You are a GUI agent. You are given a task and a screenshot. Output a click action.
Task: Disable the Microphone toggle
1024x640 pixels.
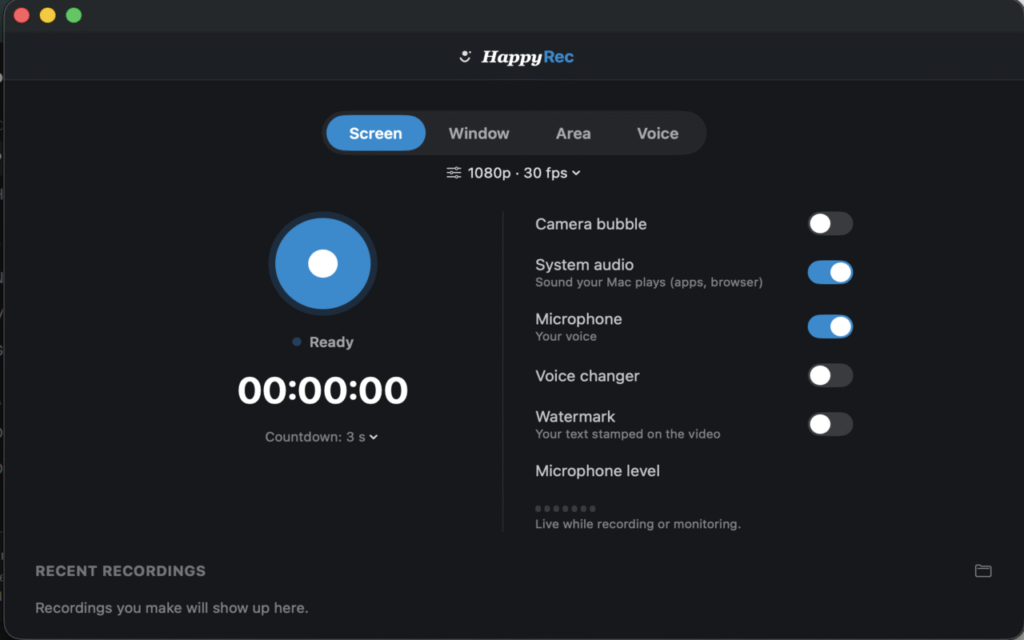click(x=830, y=327)
